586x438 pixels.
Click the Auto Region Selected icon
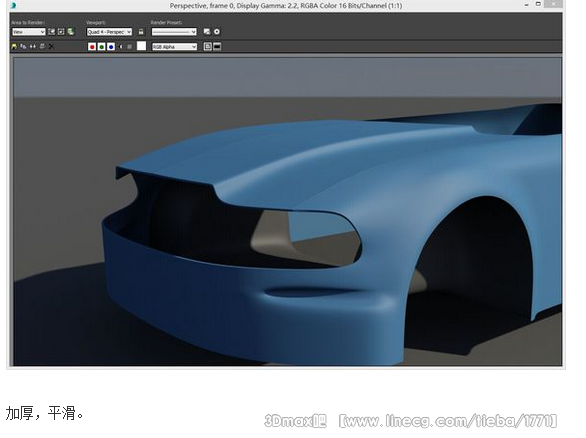pyautogui.click(x=61, y=32)
